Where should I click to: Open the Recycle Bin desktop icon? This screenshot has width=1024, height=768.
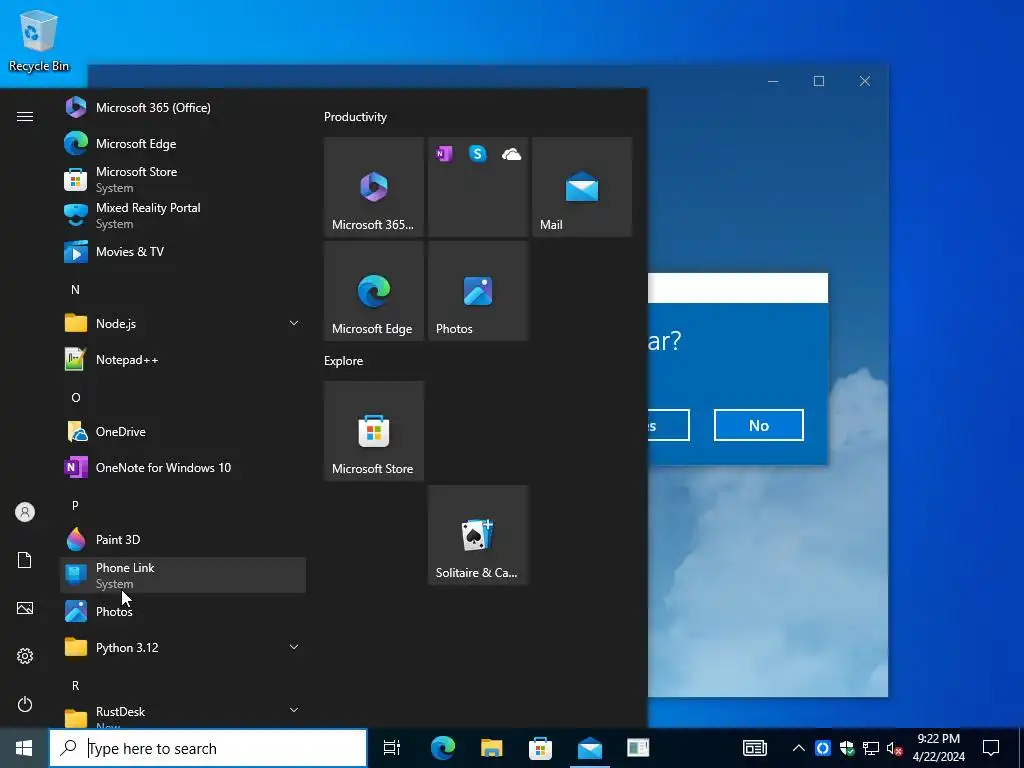(x=39, y=41)
